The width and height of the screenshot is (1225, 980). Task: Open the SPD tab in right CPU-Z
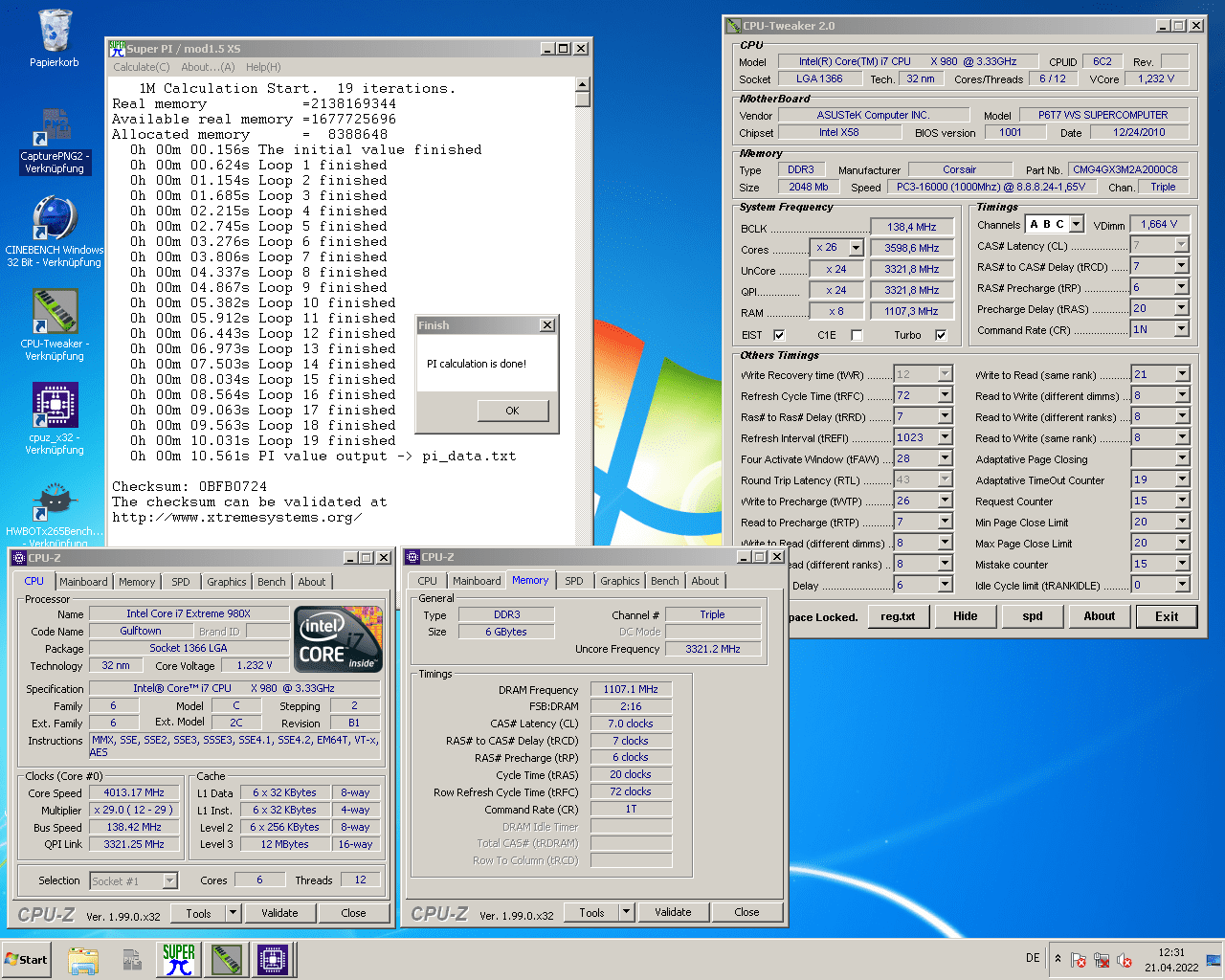(574, 581)
